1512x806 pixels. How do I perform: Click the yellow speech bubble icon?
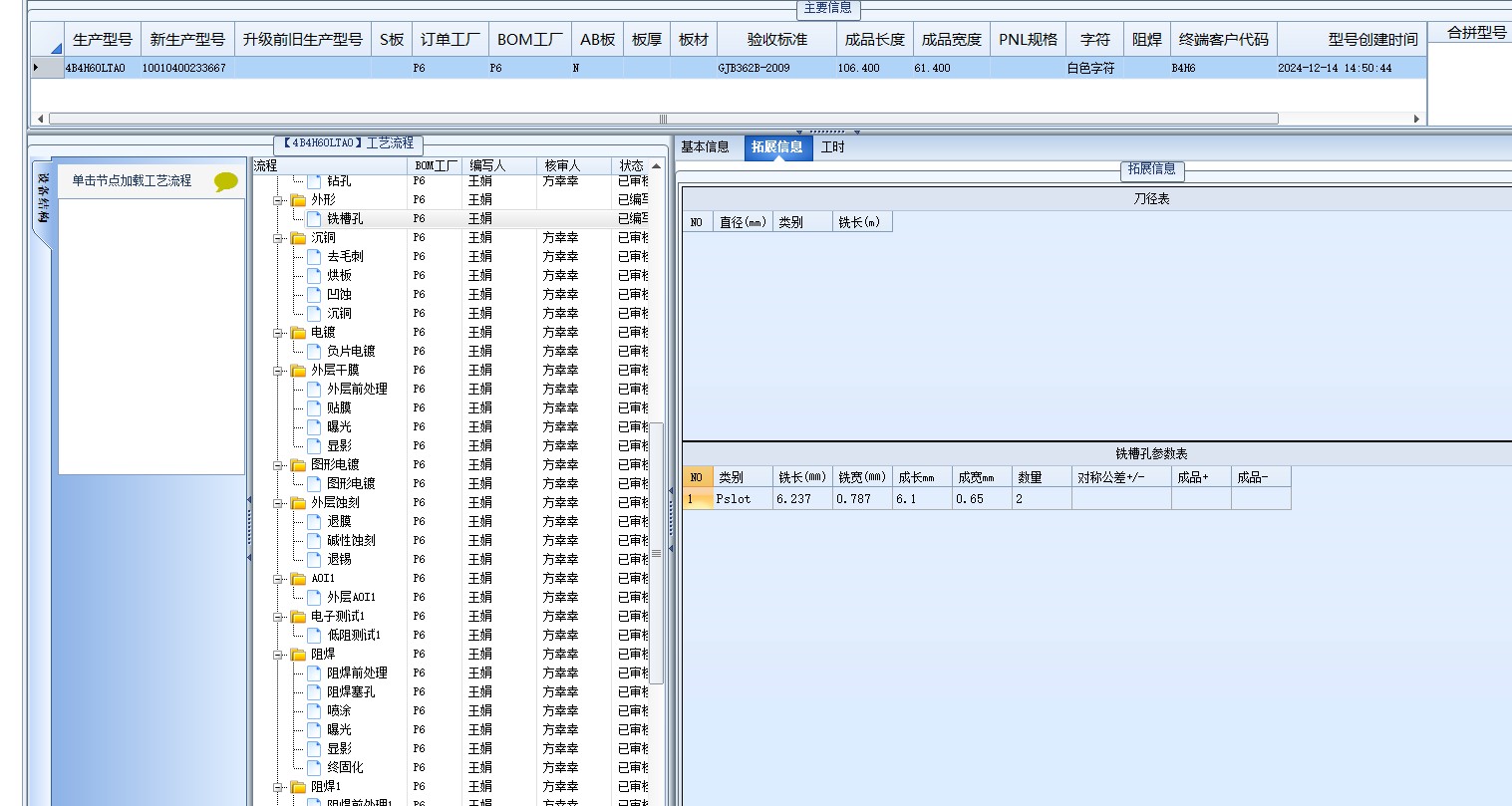(226, 182)
